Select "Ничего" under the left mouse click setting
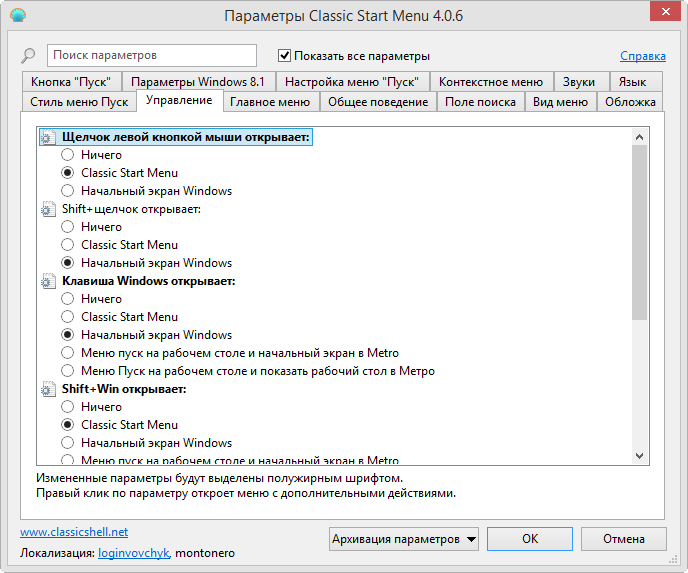688x573 pixels. (68, 155)
